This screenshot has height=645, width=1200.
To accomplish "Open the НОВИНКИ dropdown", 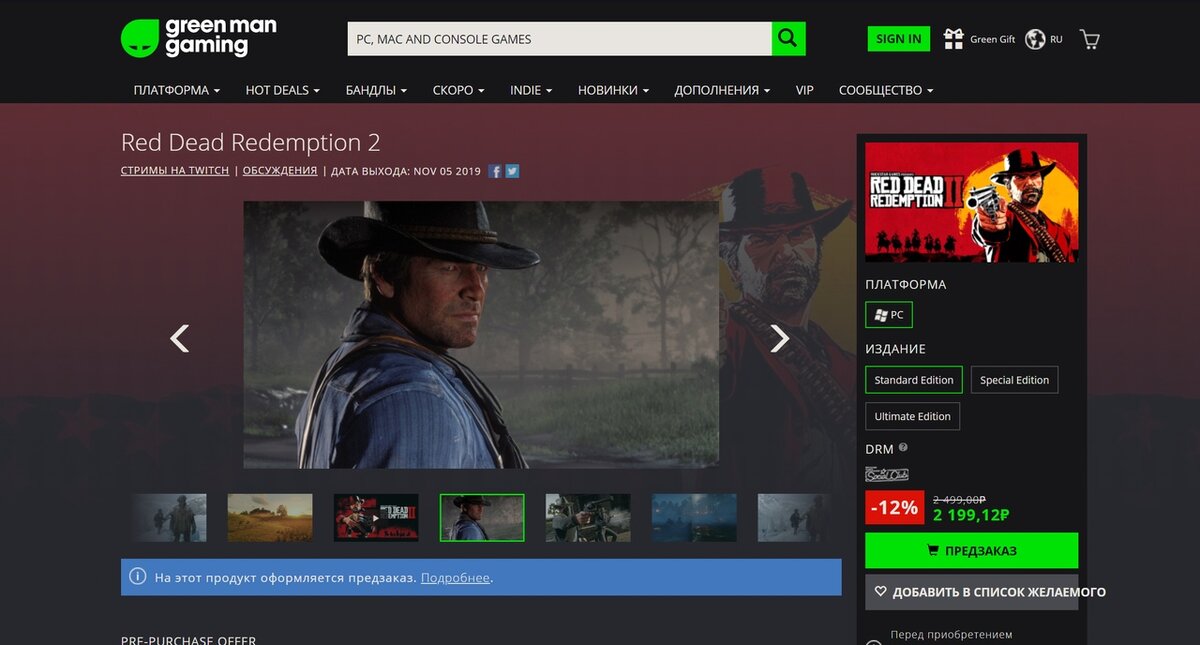I will coord(610,90).
